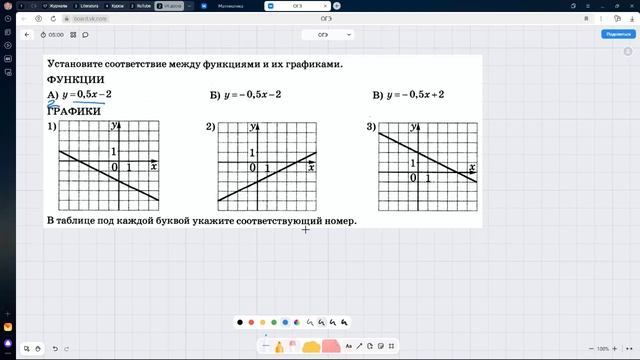The image size is (640, 360).
Task: Click the blue Поделиться button
Action: 618,34
